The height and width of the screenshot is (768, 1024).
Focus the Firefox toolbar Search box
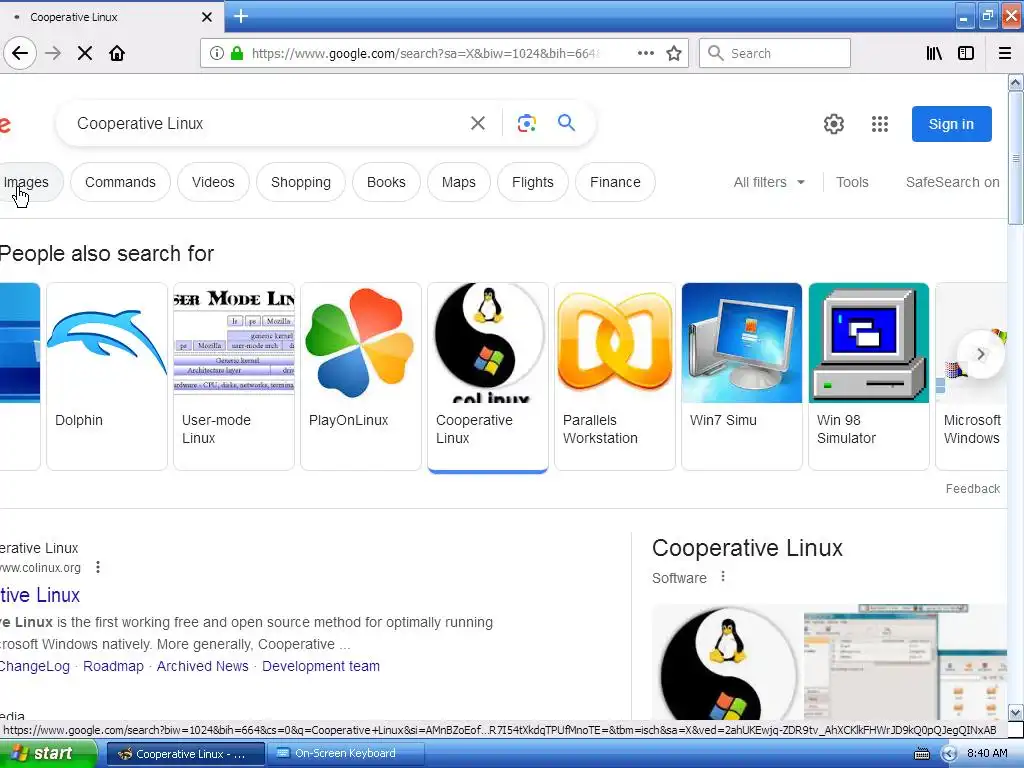(775, 53)
